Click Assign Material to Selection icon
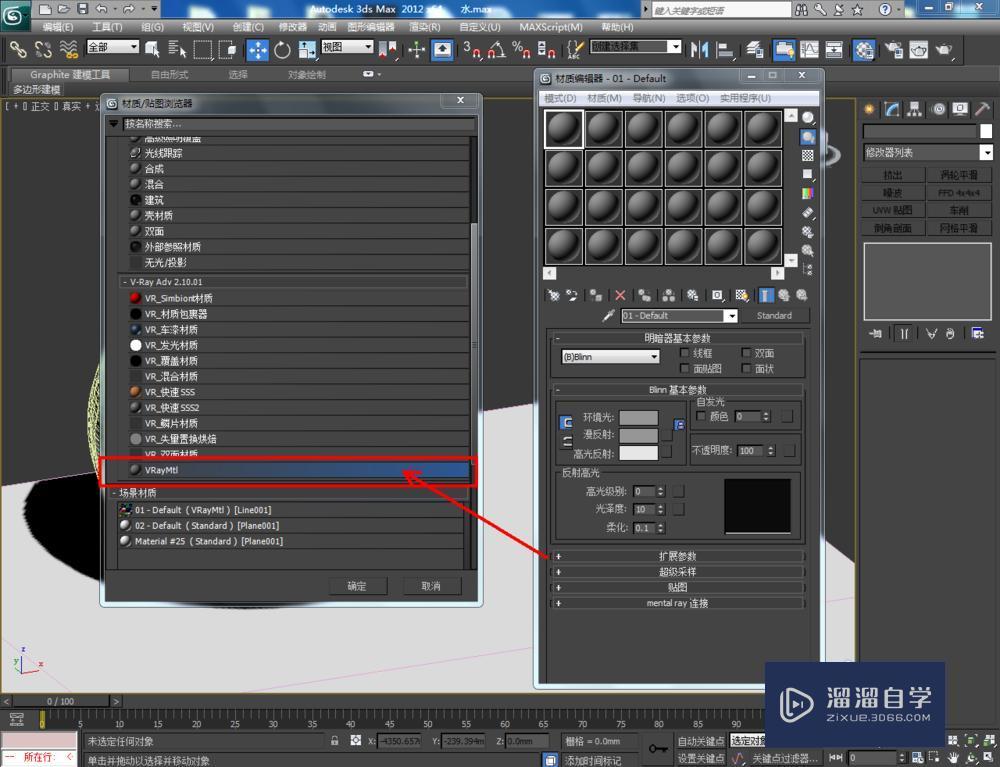 click(x=596, y=295)
